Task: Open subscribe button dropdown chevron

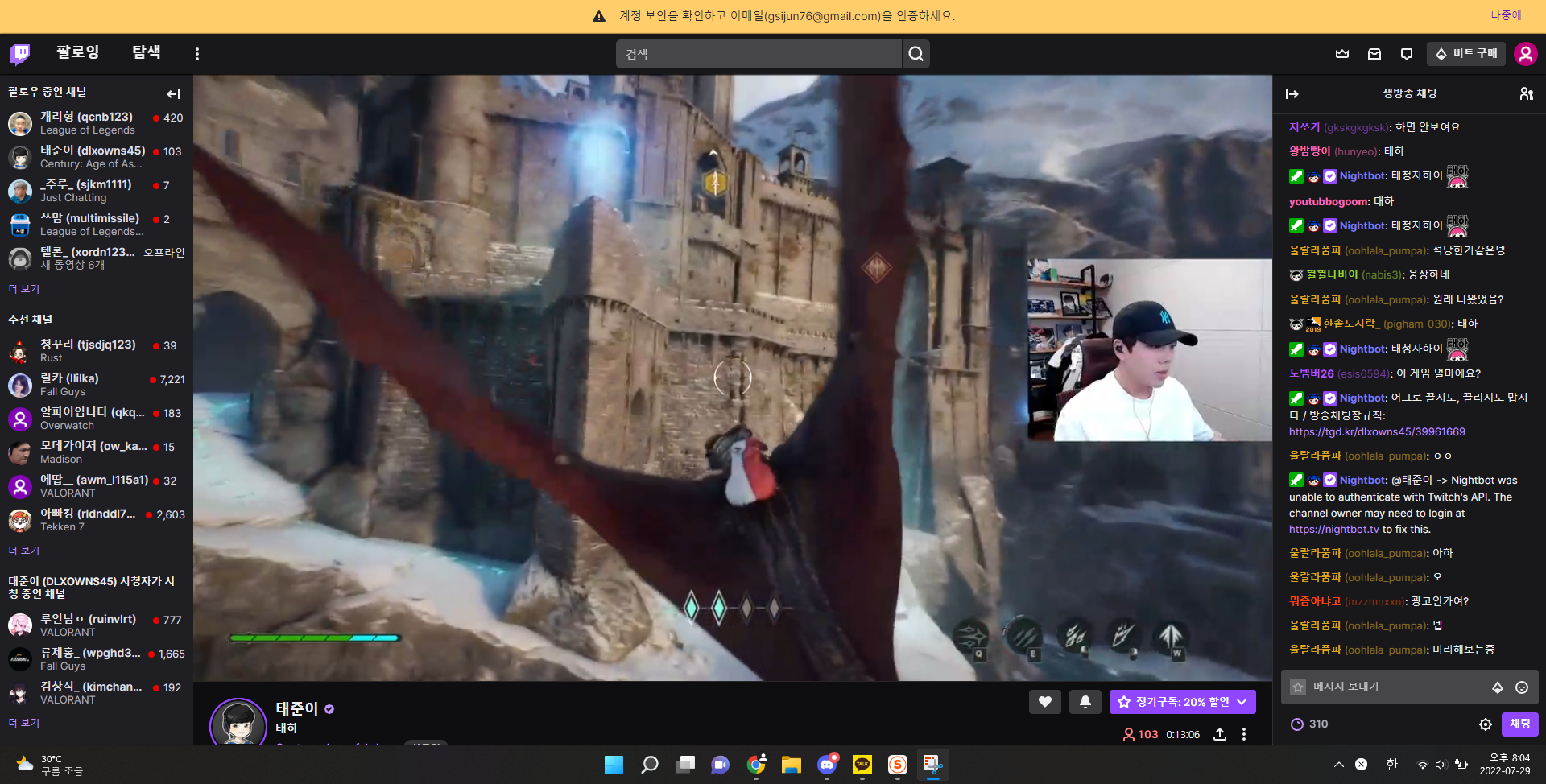Action: click(x=1242, y=702)
